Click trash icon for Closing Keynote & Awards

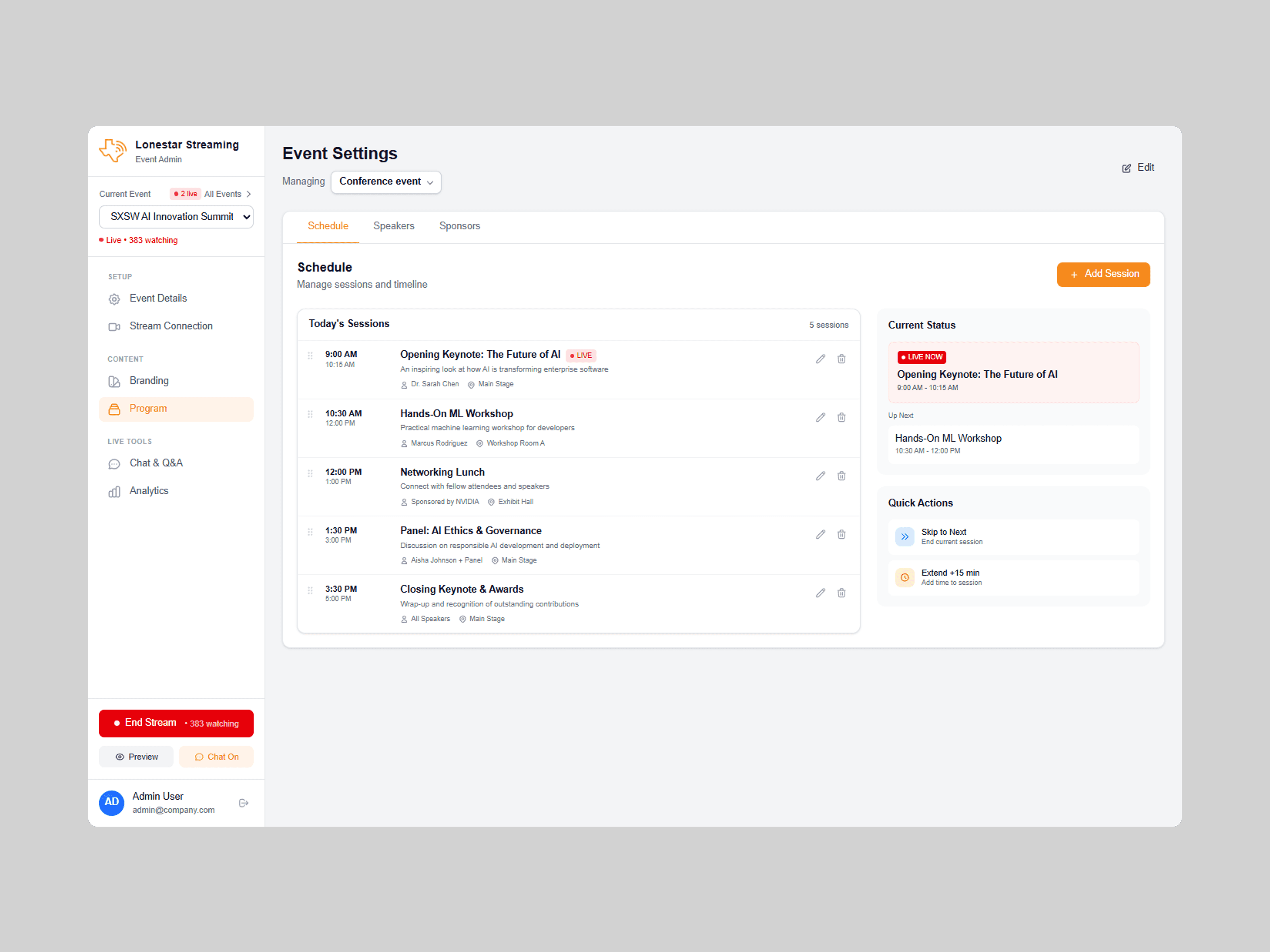pos(841,593)
